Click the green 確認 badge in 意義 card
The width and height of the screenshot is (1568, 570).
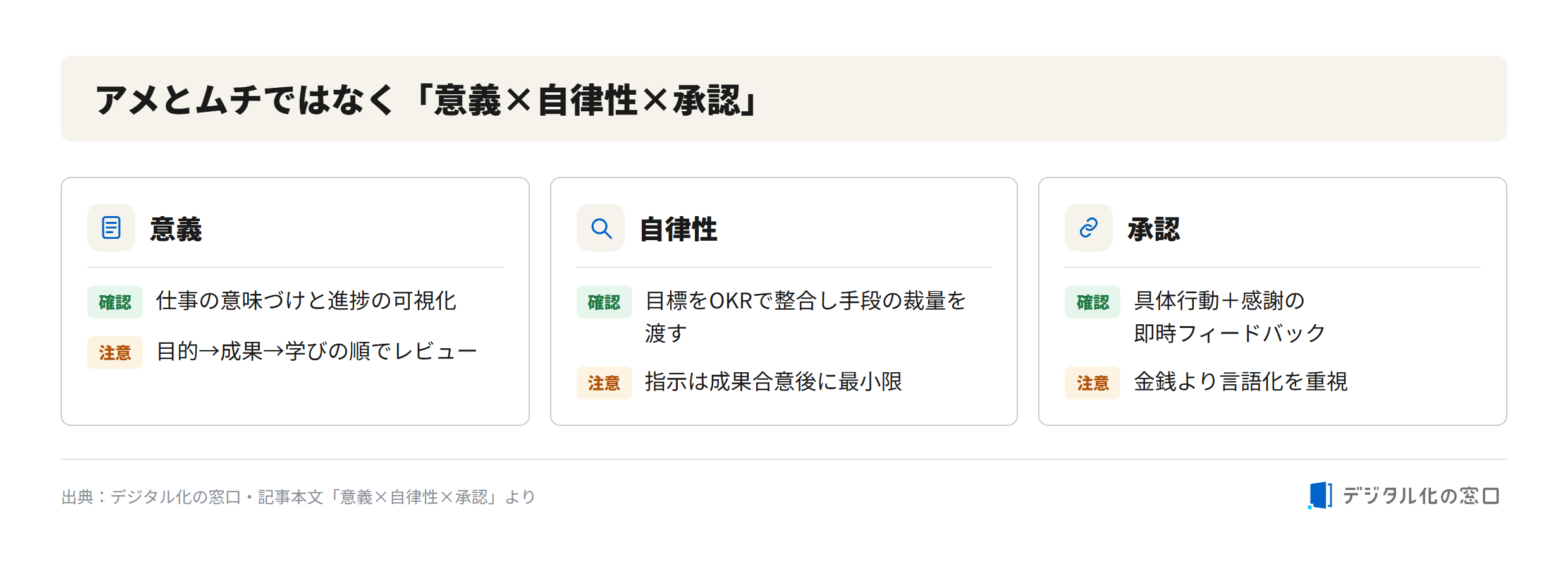(115, 302)
